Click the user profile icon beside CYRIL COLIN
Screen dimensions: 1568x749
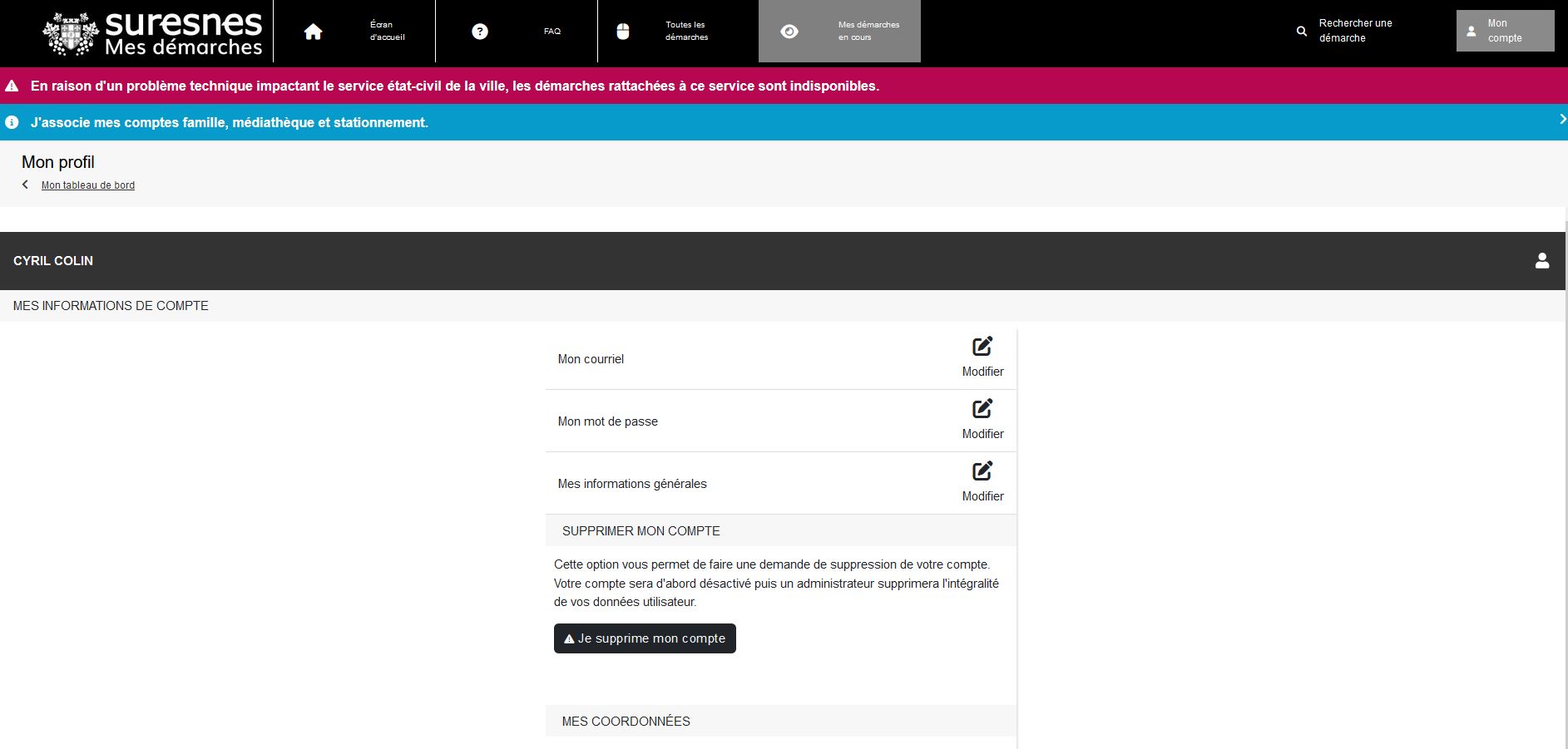click(x=1542, y=260)
